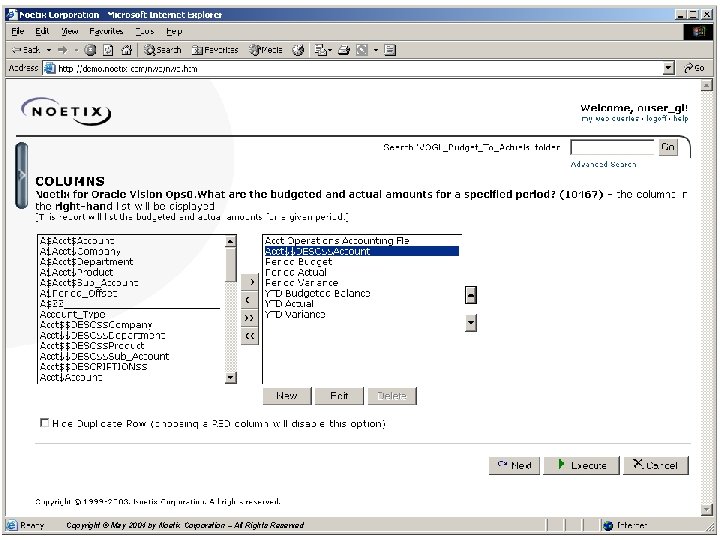Screen dimensions: 720x540
Task: Click the Forward arrow button
Action: point(63,50)
